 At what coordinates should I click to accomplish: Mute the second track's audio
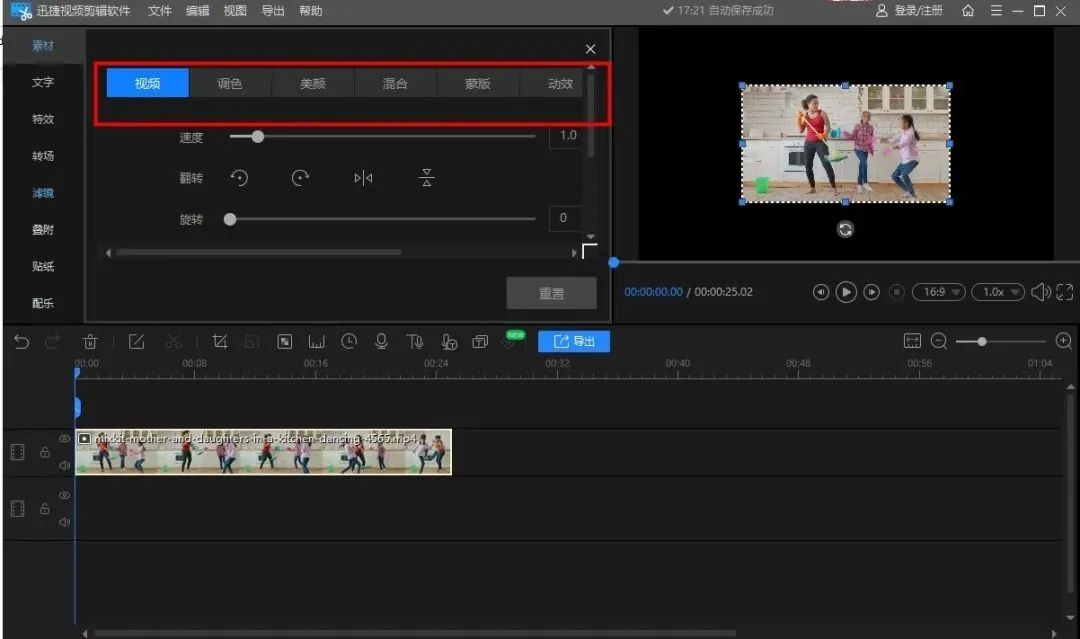[x=64, y=522]
